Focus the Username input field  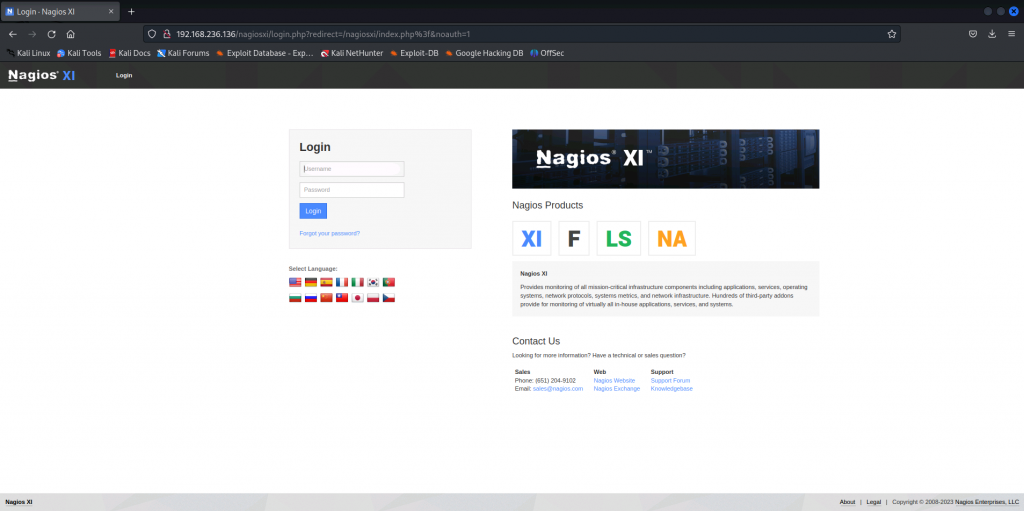352,169
